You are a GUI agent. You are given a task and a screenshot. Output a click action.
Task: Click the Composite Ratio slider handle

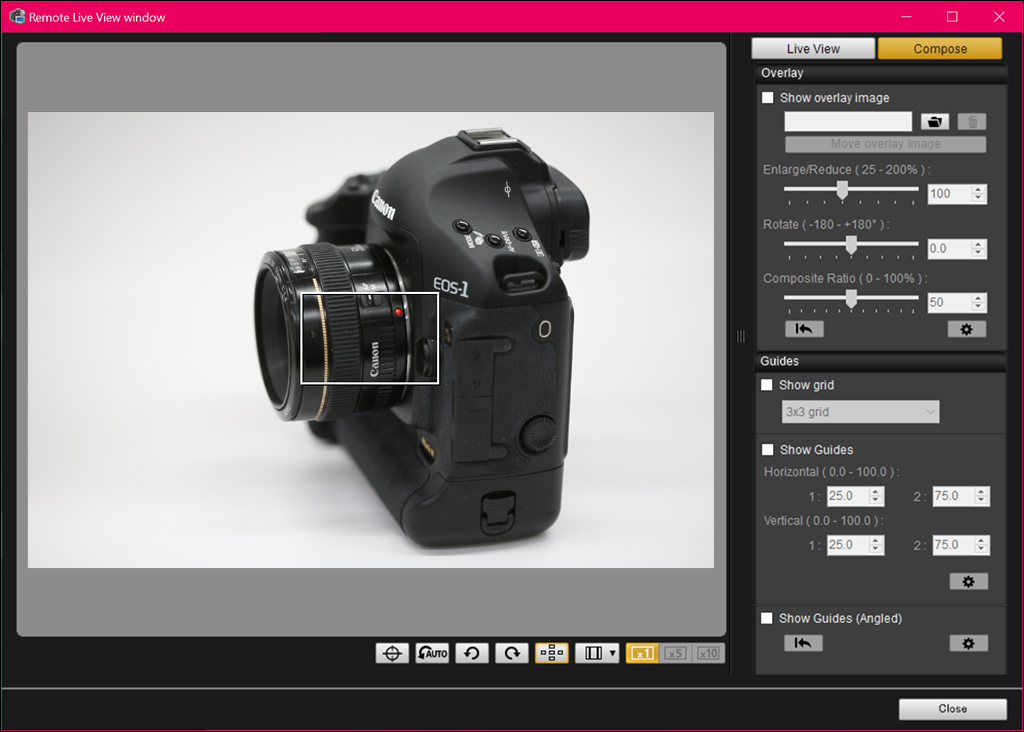click(851, 299)
